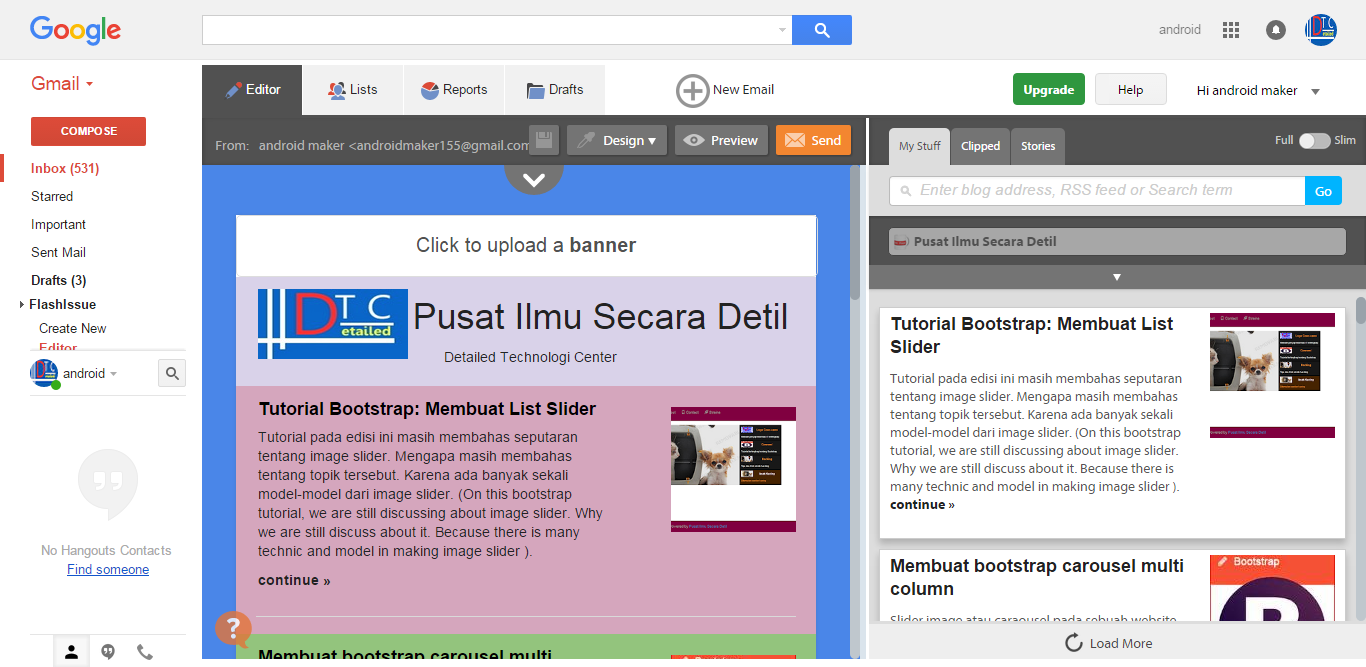Click the List Slider thumbnail in the editor

click(733, 469)
